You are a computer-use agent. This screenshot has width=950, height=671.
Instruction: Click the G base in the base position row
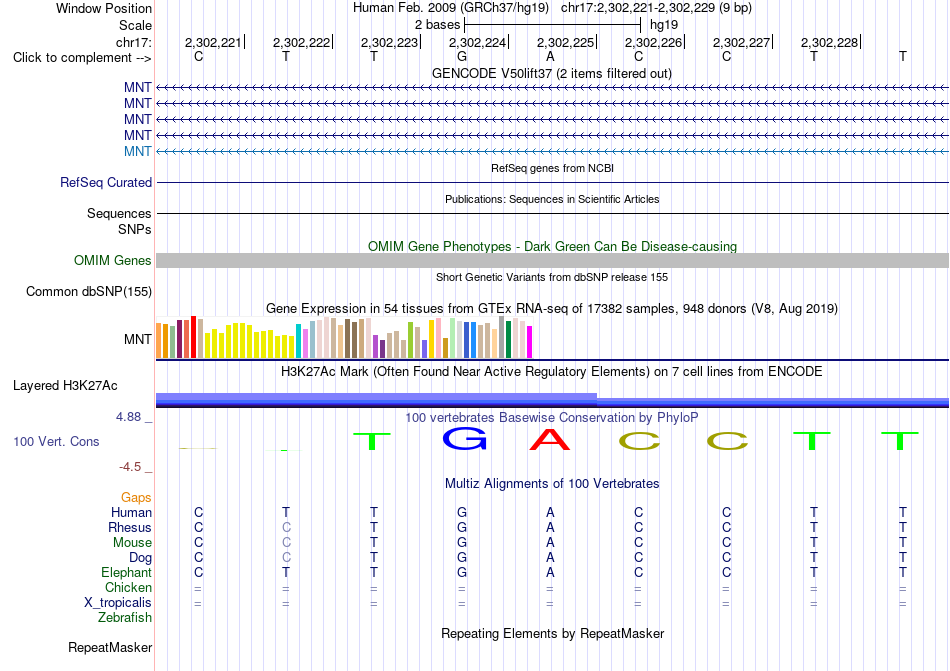click(x=462, y=56)
